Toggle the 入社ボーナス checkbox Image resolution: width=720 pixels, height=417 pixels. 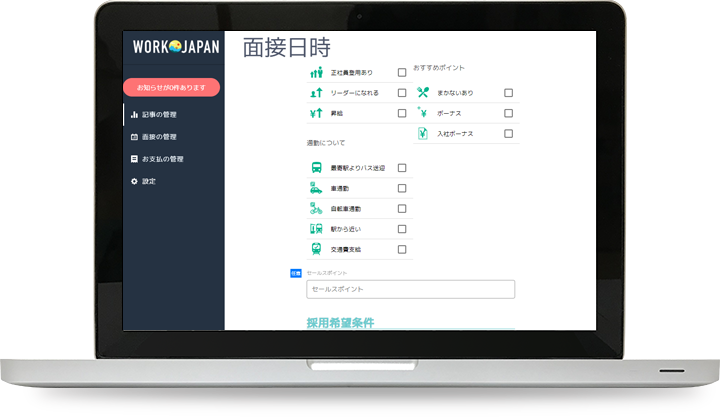tap(508, 133)
